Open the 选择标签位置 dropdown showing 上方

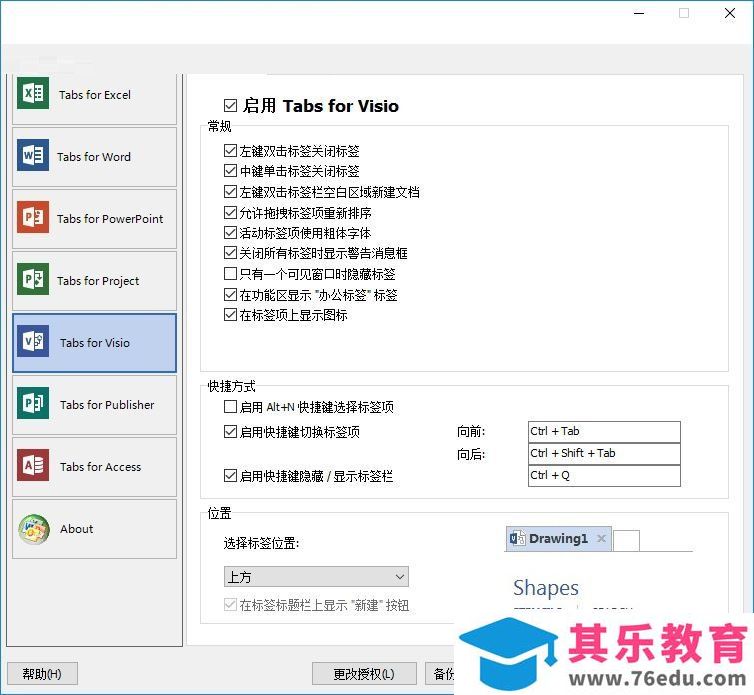[x=316, y=577]
